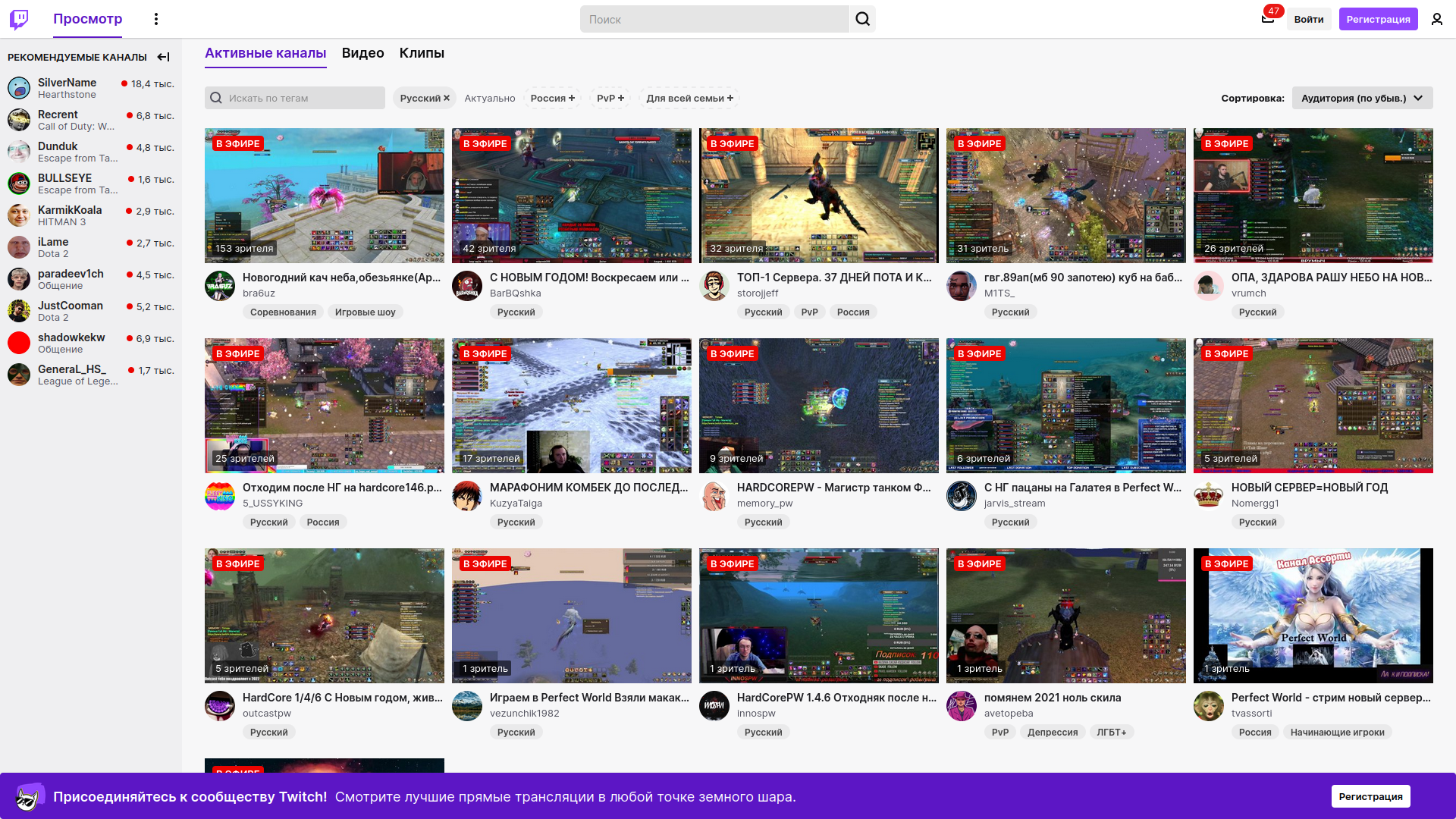Open the Twitch home logo
The width and height of the screenshot is (1456, 819).
point(19,19)
